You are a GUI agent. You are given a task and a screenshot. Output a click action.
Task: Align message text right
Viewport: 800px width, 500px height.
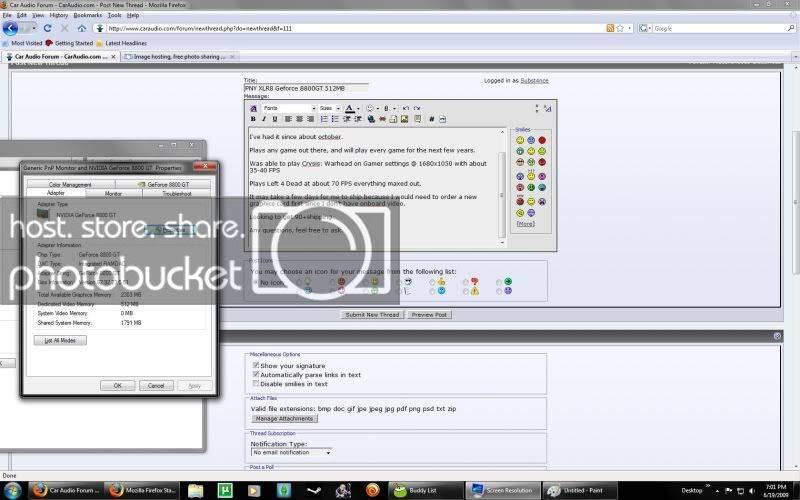(x=311, y=119)
